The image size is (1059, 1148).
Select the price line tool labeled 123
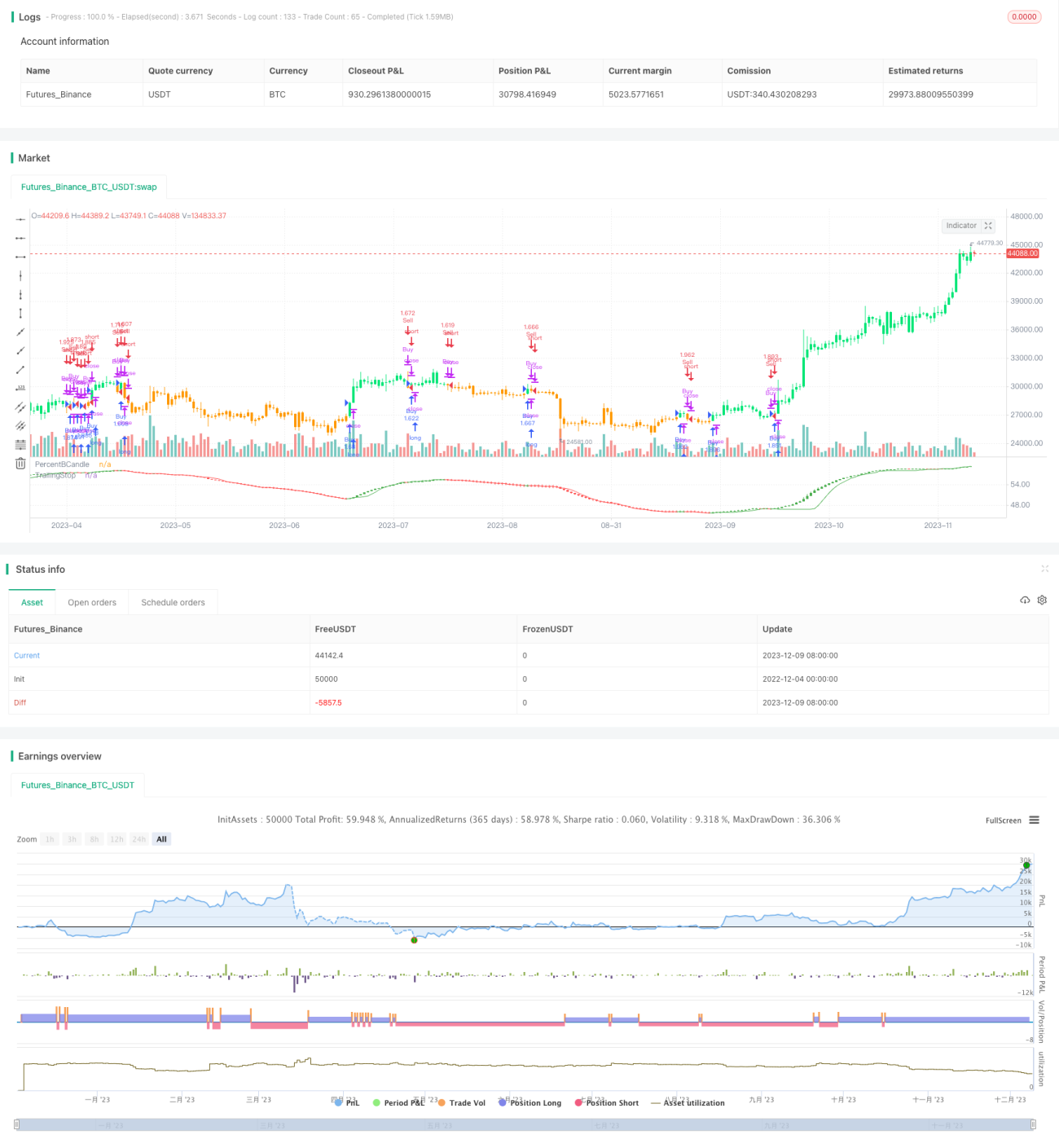pyautogui.click(x=20, y=388)
